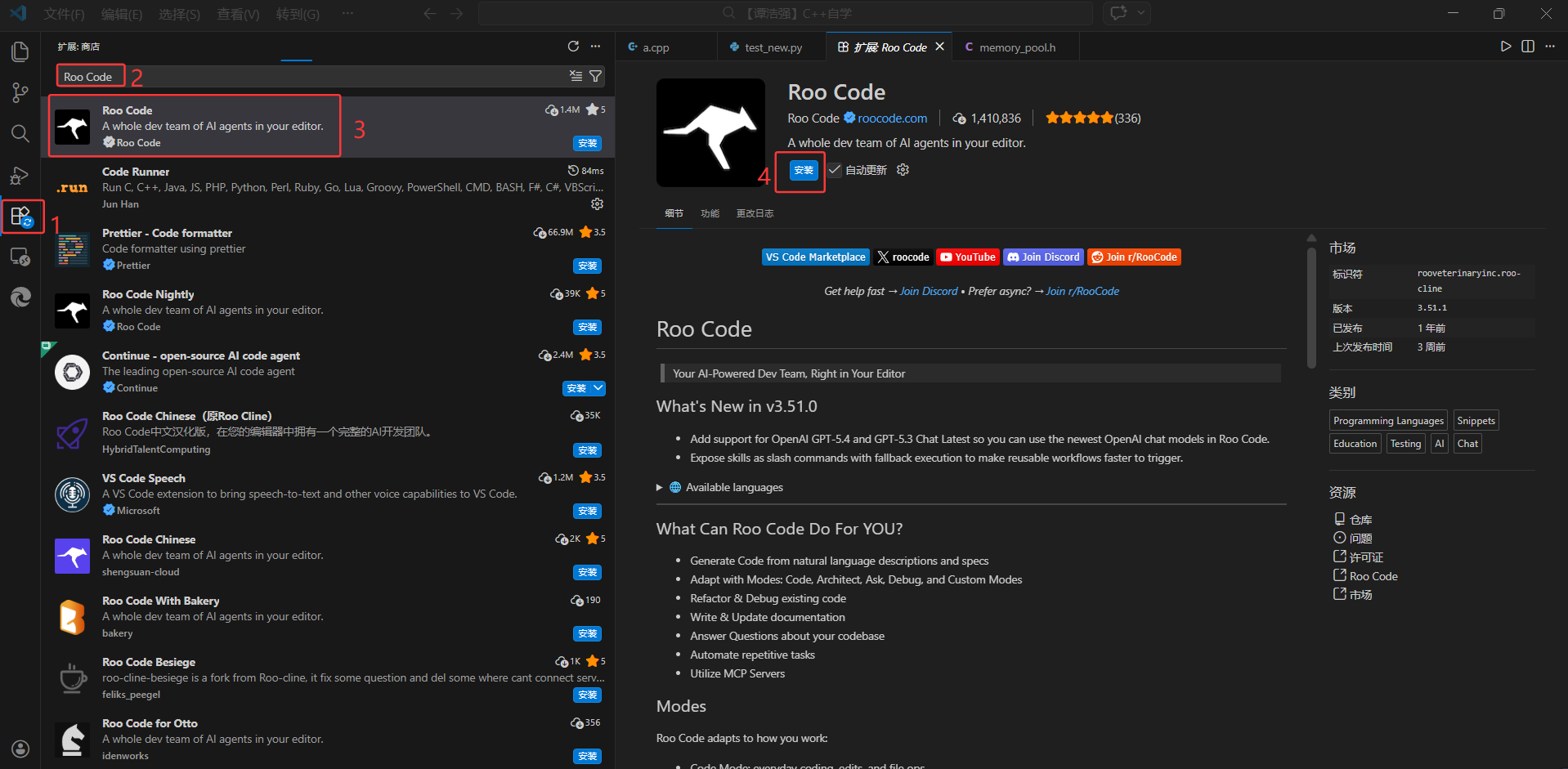Install the Continue extension
Screen dimensions: 1568x769
(x=576, y=388)
